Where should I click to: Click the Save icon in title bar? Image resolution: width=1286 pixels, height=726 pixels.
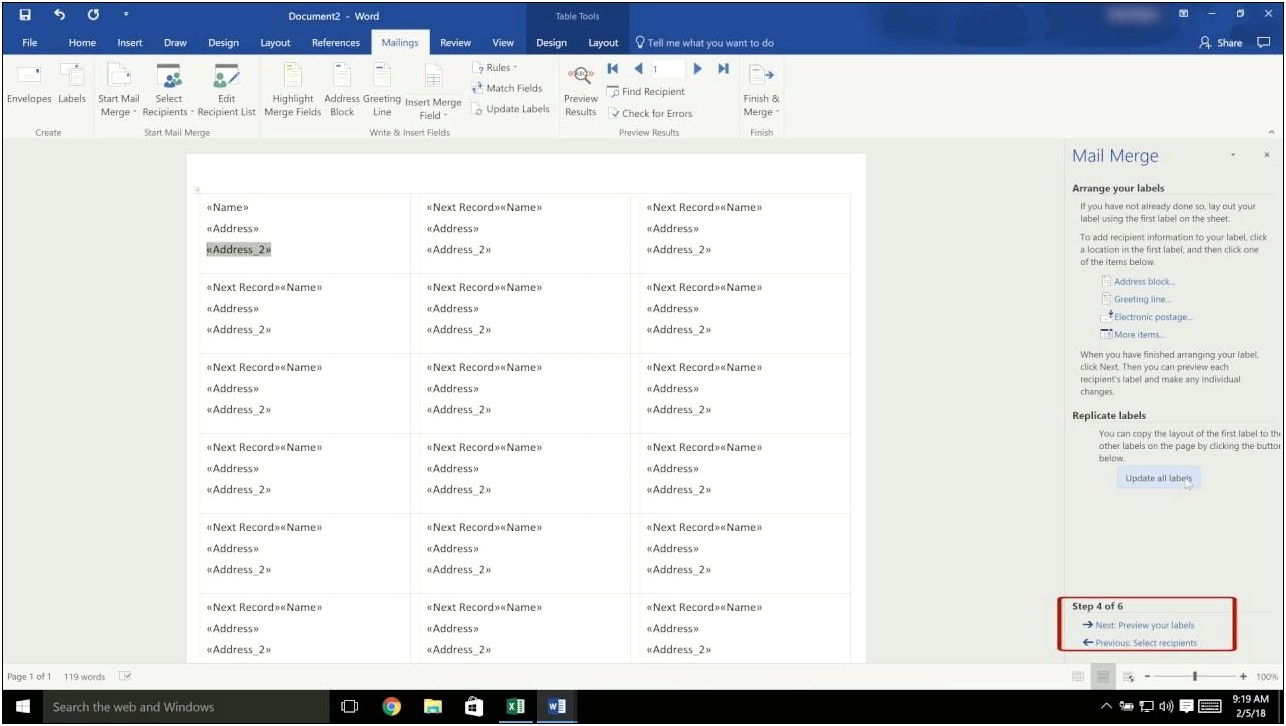click(25, 15)
